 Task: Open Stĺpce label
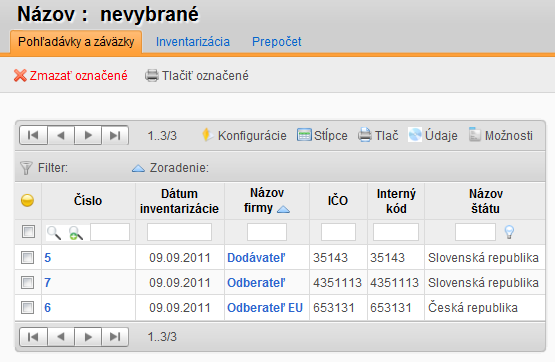point(331,136)
